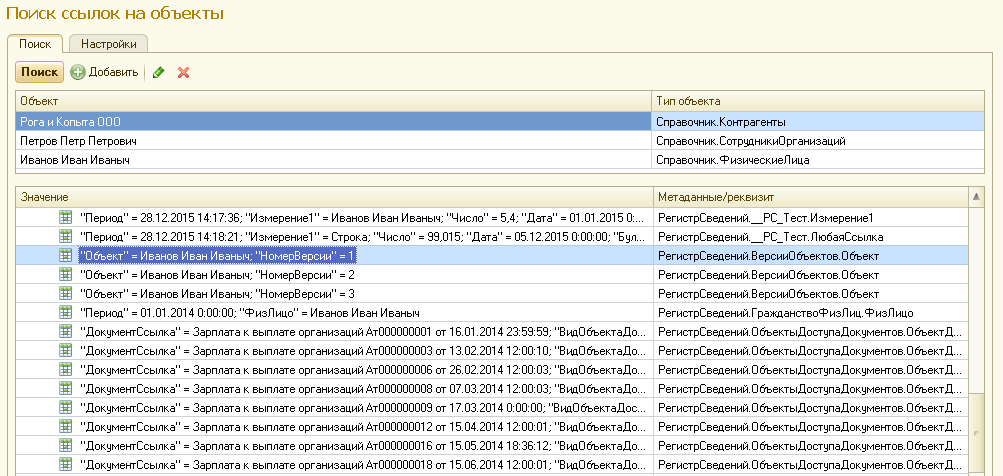Click register icon of the НомерВерсии = 2 row
Viewport: 1003px width, 476px height.
(x=66, y=275)
